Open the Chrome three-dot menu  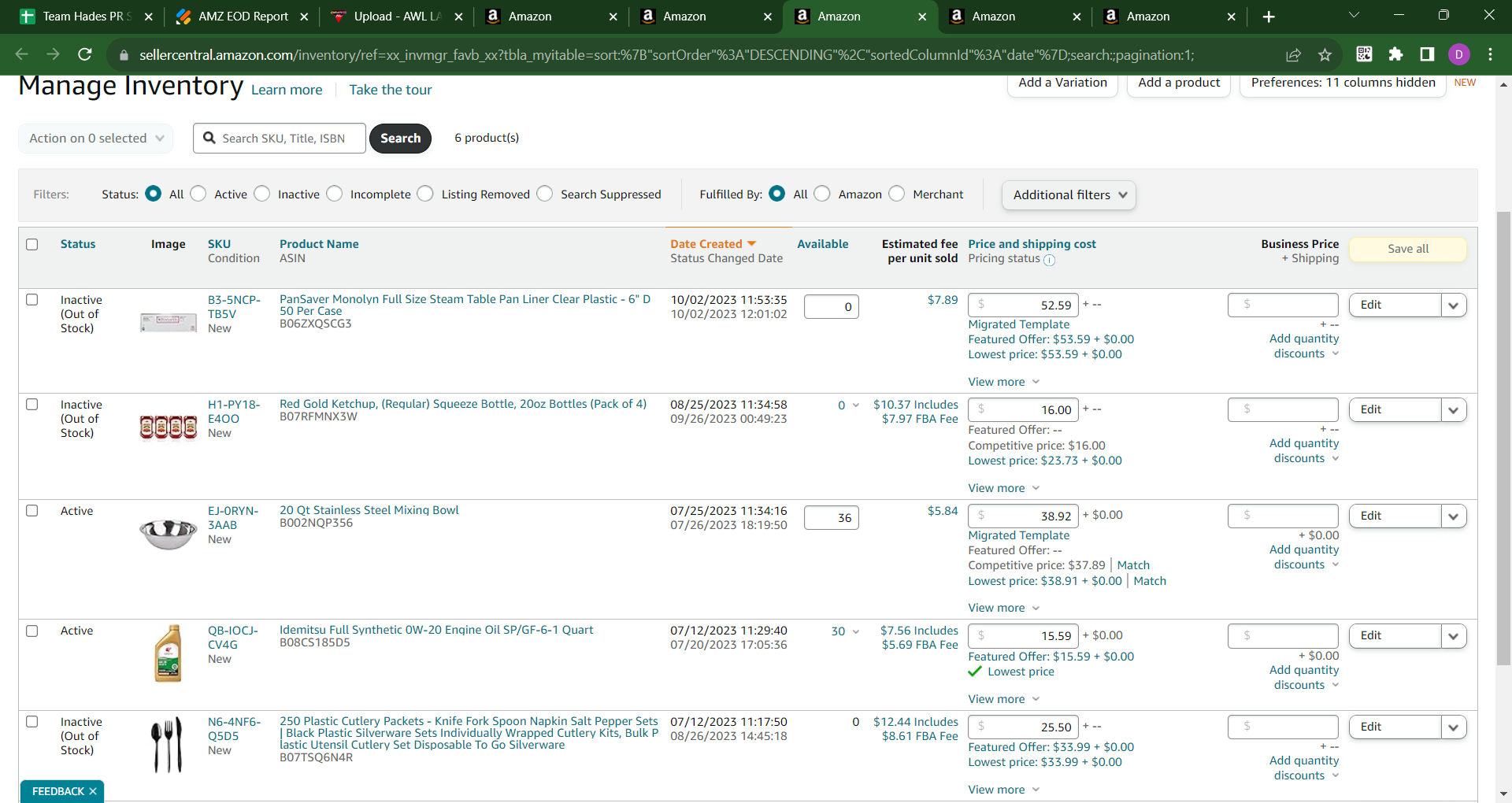(x=1490, y=54)
